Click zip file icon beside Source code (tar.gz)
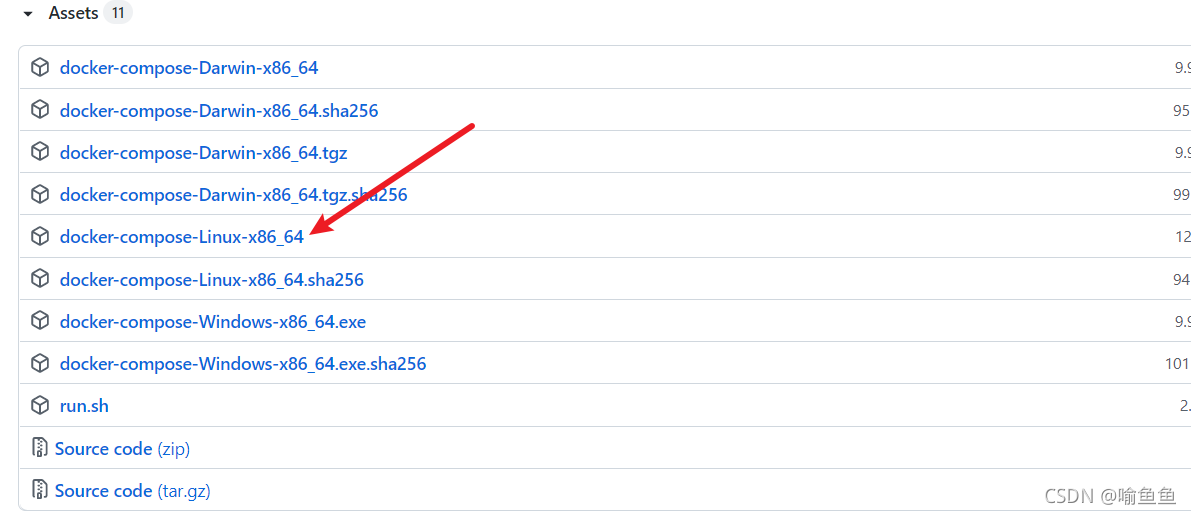Screen dimensions: 1191x514 (x=39, y=490)
